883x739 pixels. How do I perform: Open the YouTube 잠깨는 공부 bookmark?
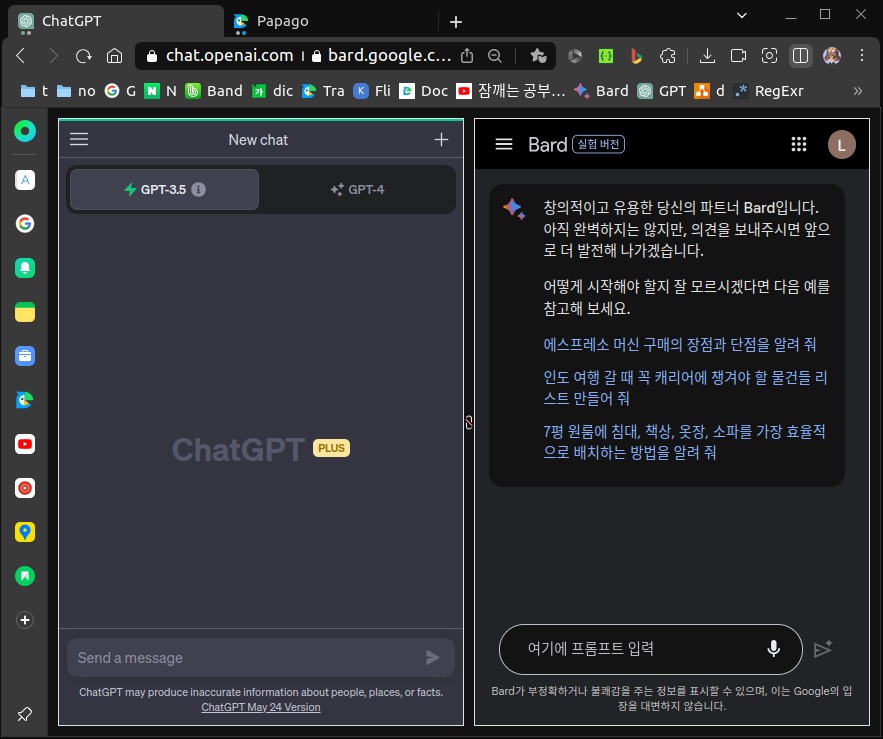click(x=511, y=91)
